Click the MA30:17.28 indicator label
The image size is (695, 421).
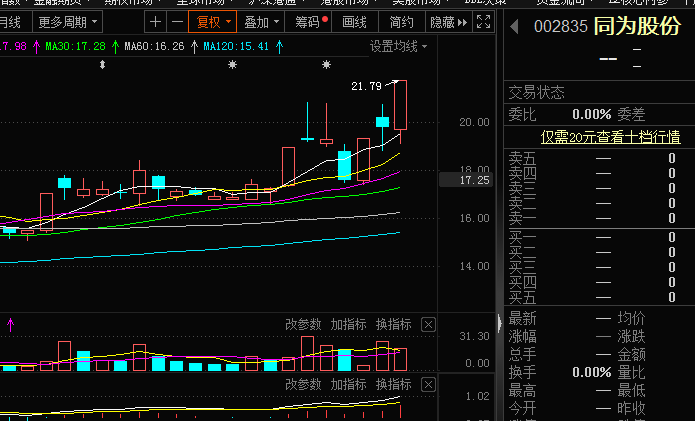75,46
